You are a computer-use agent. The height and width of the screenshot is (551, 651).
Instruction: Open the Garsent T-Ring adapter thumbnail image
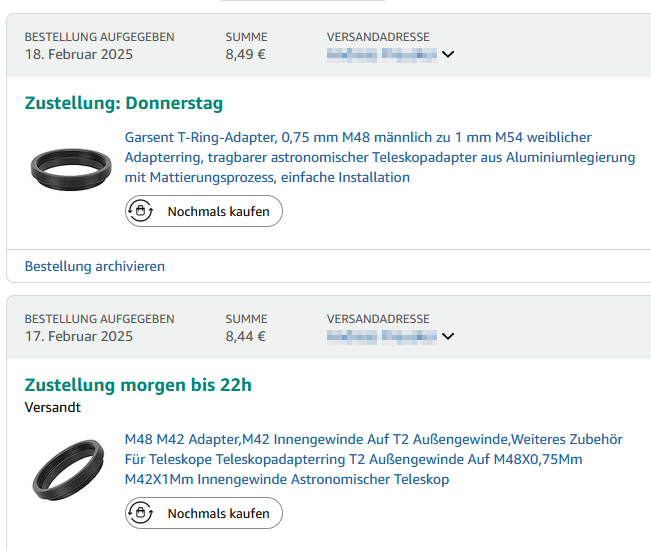coord(71,169)
